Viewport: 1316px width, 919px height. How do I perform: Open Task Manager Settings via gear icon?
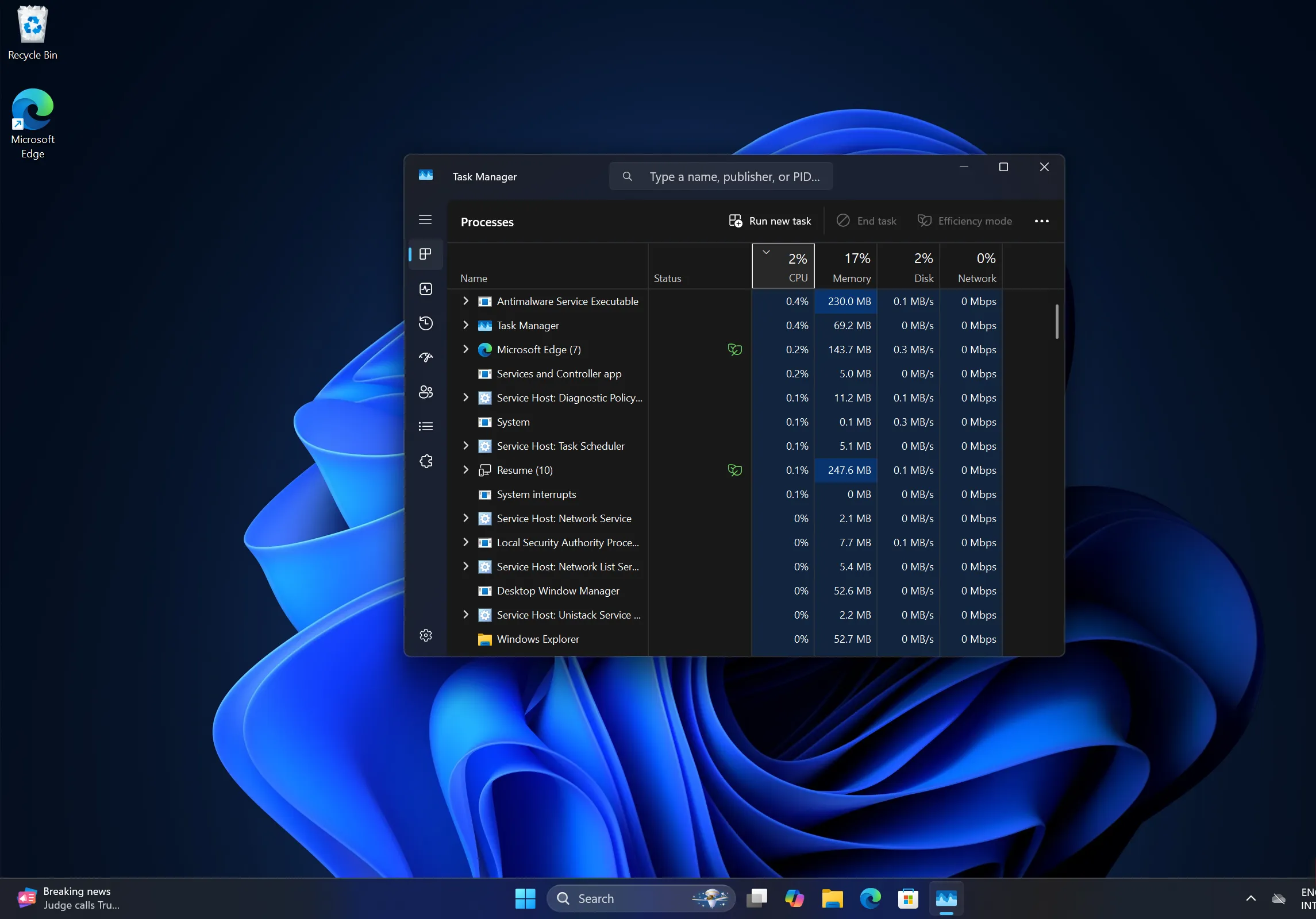(425, 635)
